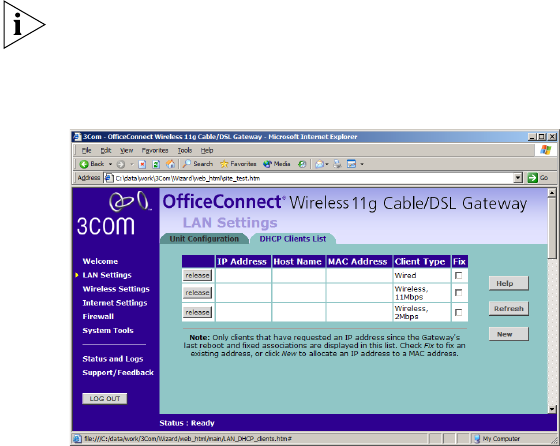This screenshot has width=560, height=446.
Task: Go to the Home page icon
Action: pos(170,164)
